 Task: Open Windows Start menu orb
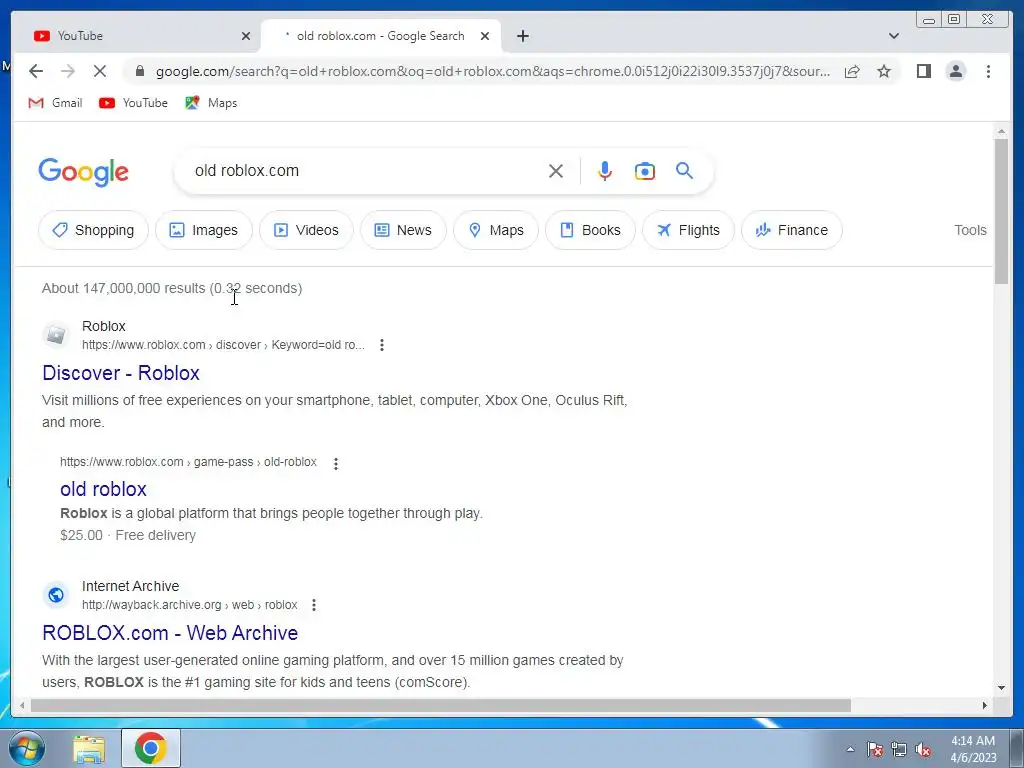26,748
